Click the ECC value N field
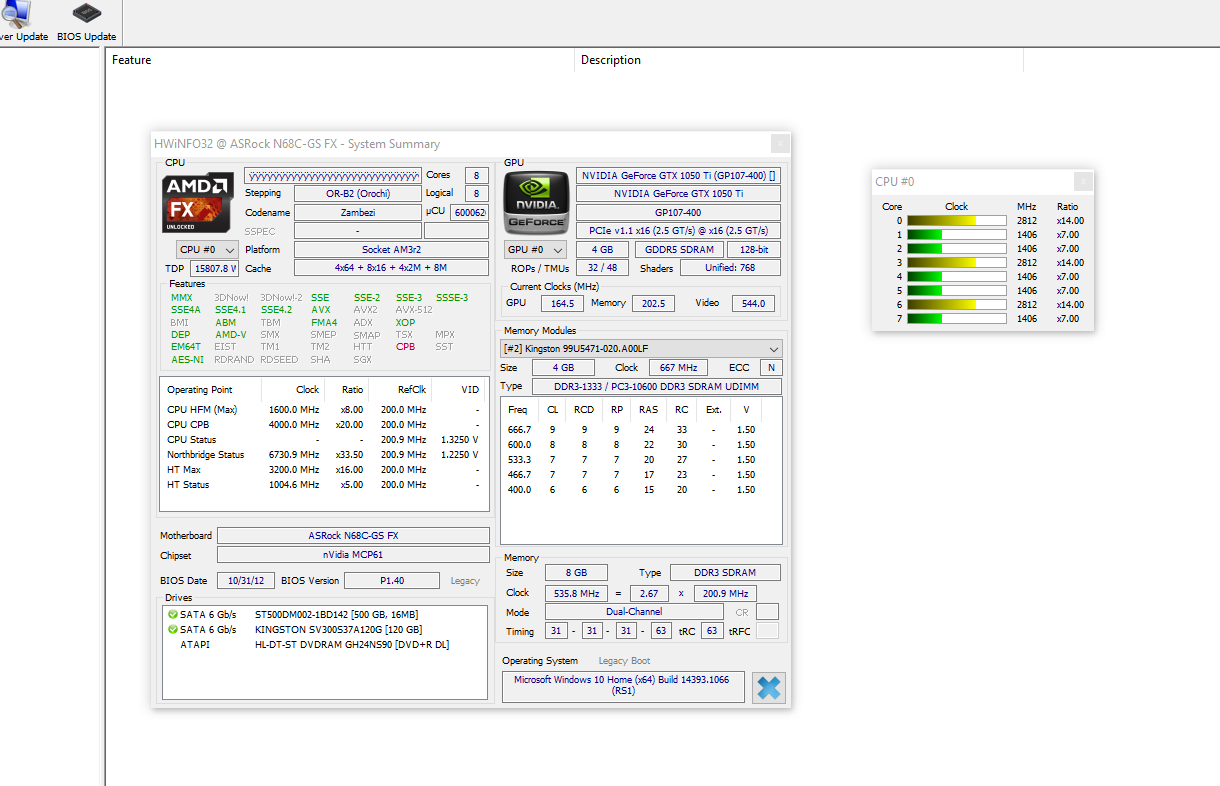 (771, 368)
